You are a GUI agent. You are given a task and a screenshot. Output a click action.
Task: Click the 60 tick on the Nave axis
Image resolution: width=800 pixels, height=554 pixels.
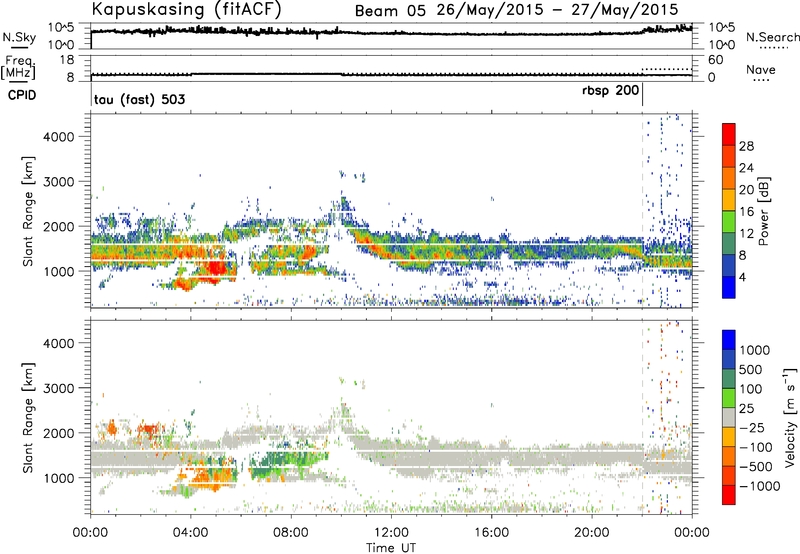pos(716,60)
